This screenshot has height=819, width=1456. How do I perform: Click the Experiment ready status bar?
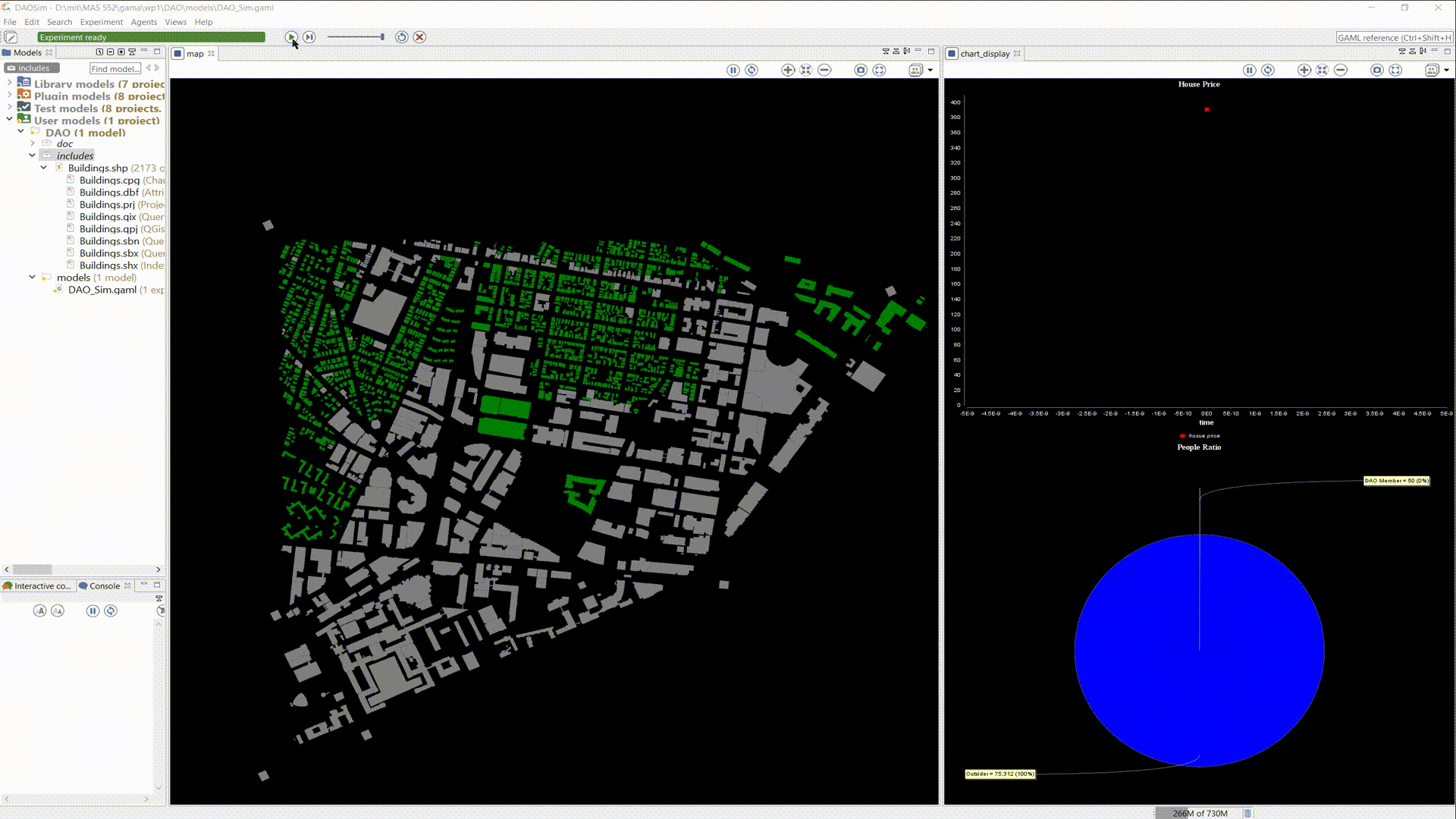[x=152, y=37]
